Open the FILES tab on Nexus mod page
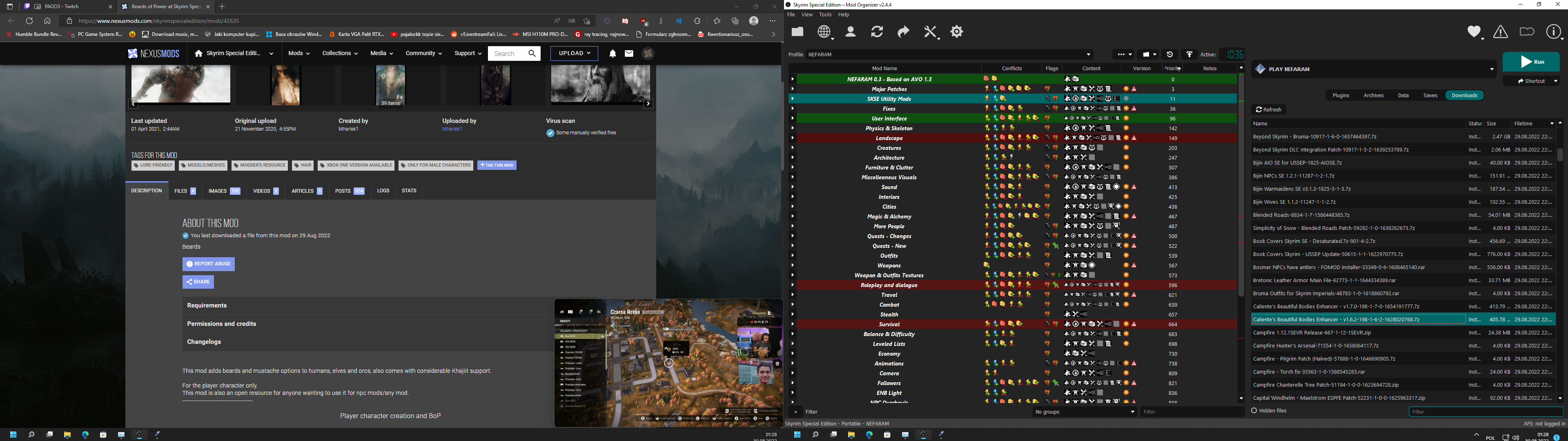Image resolution: width=1568 pixels, height=441 pixels. (185, 191)
